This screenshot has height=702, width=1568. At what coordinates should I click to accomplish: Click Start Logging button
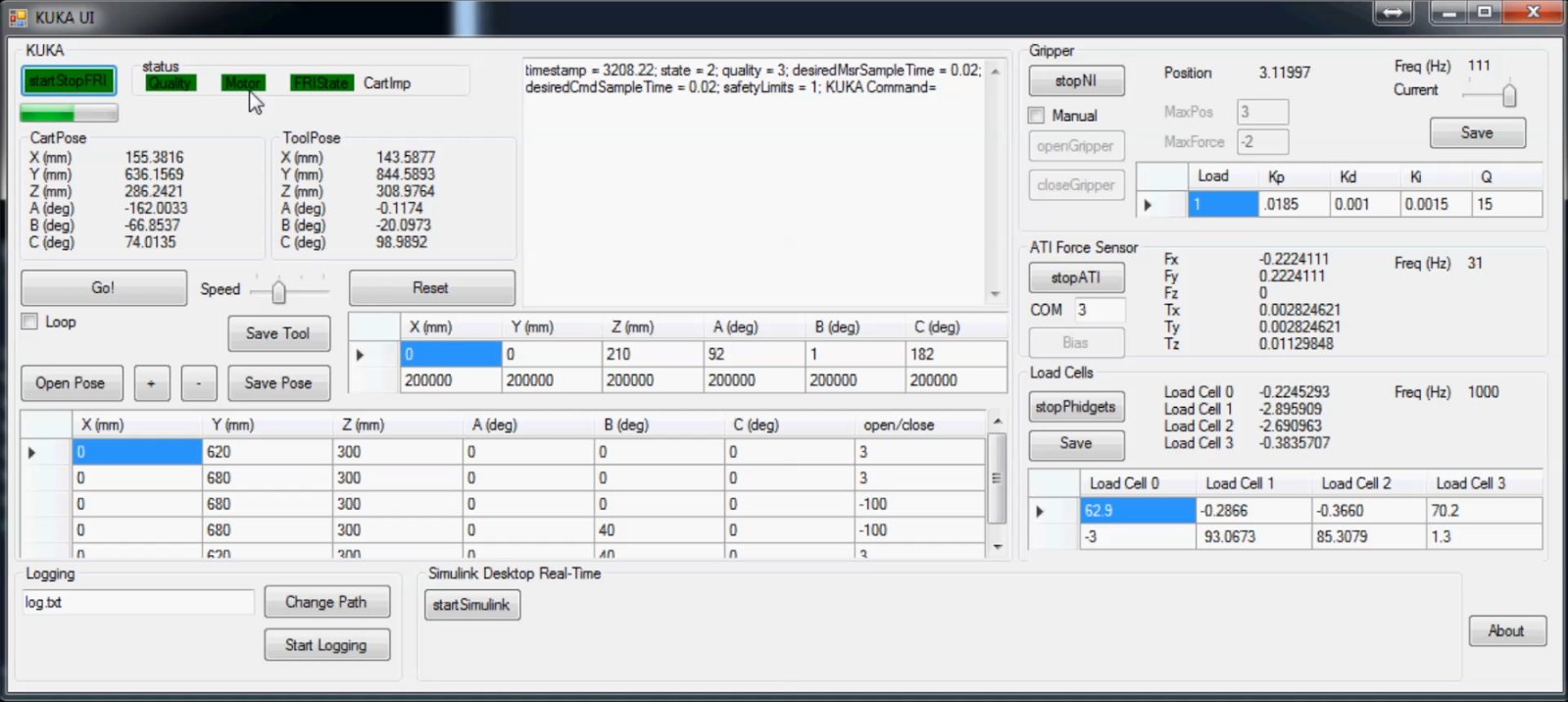pyautogui.click(x=326, y=645)
